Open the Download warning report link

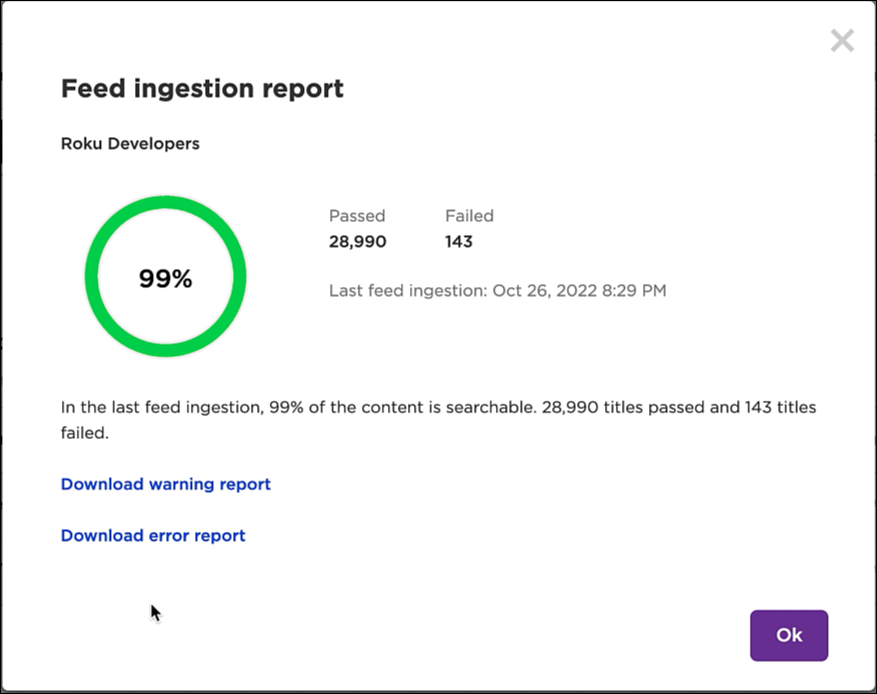[x=165, y=484]
